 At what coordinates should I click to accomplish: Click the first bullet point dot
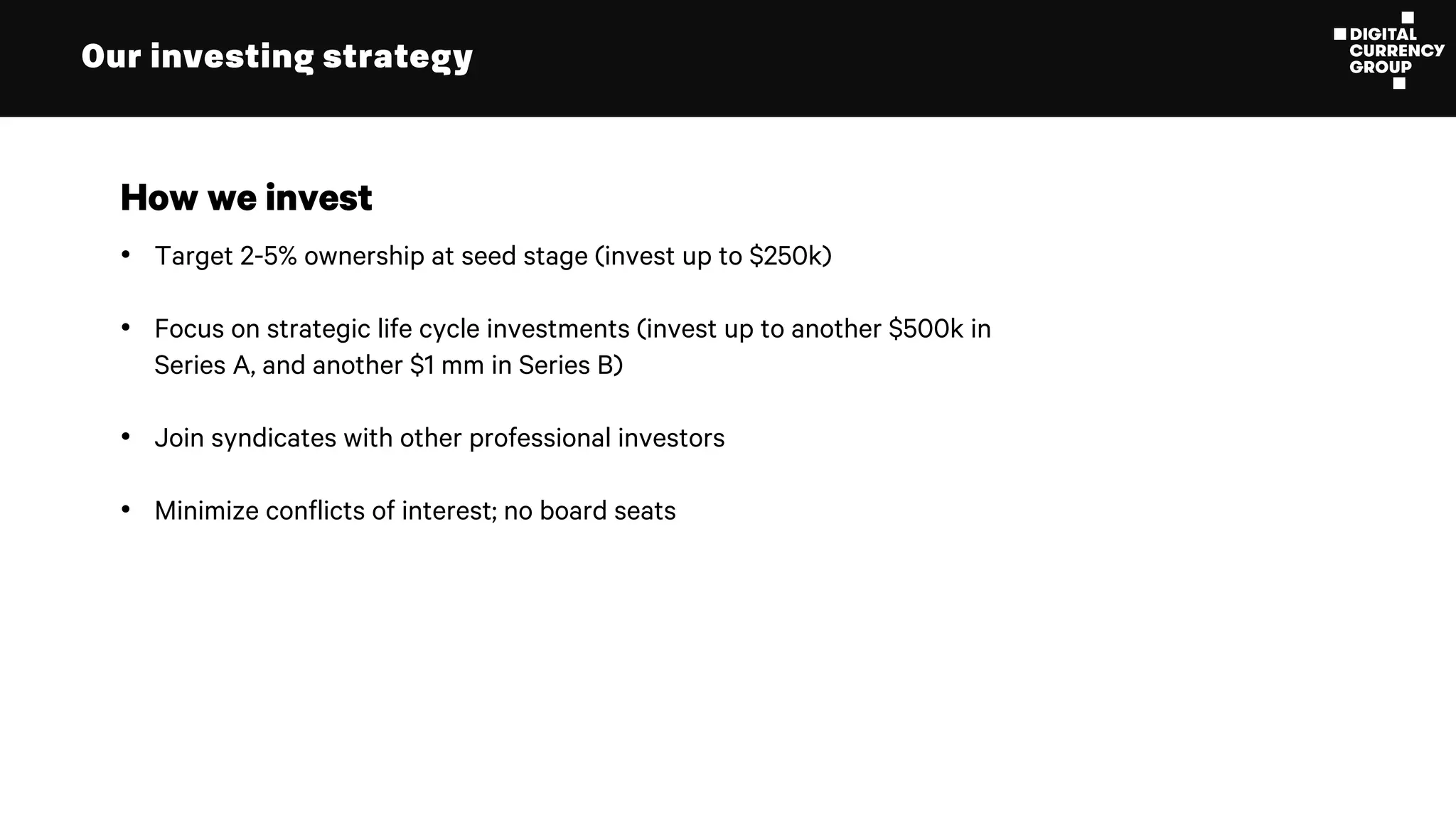coord(126,255)
